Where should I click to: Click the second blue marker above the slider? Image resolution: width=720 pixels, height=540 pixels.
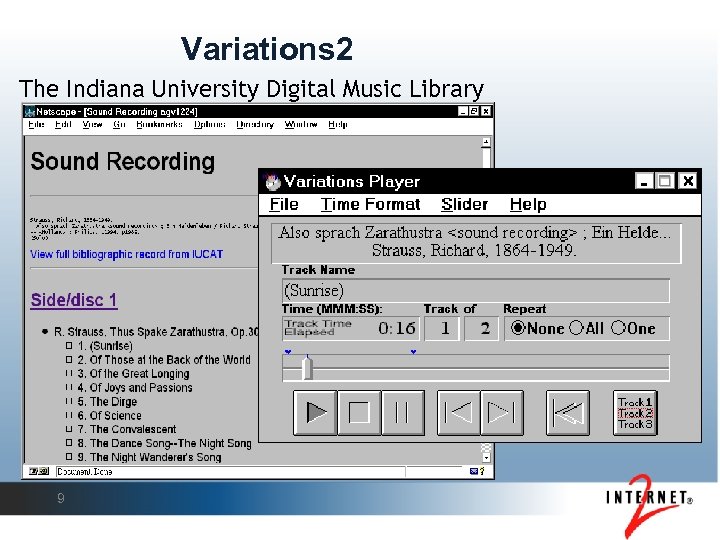413,352
